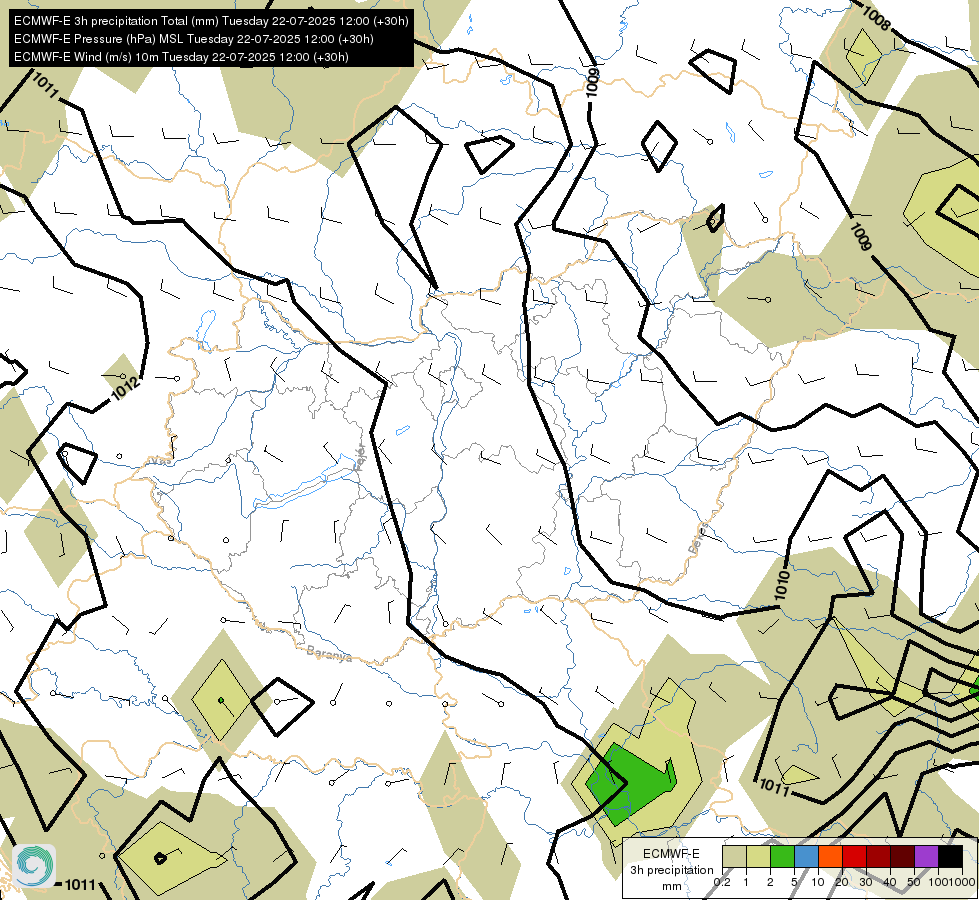This screenshot has height=900, width=979.
Task: Click the purple 50–100 mm legend swatch
Action: pyautogui.click(x=927, y=856)
